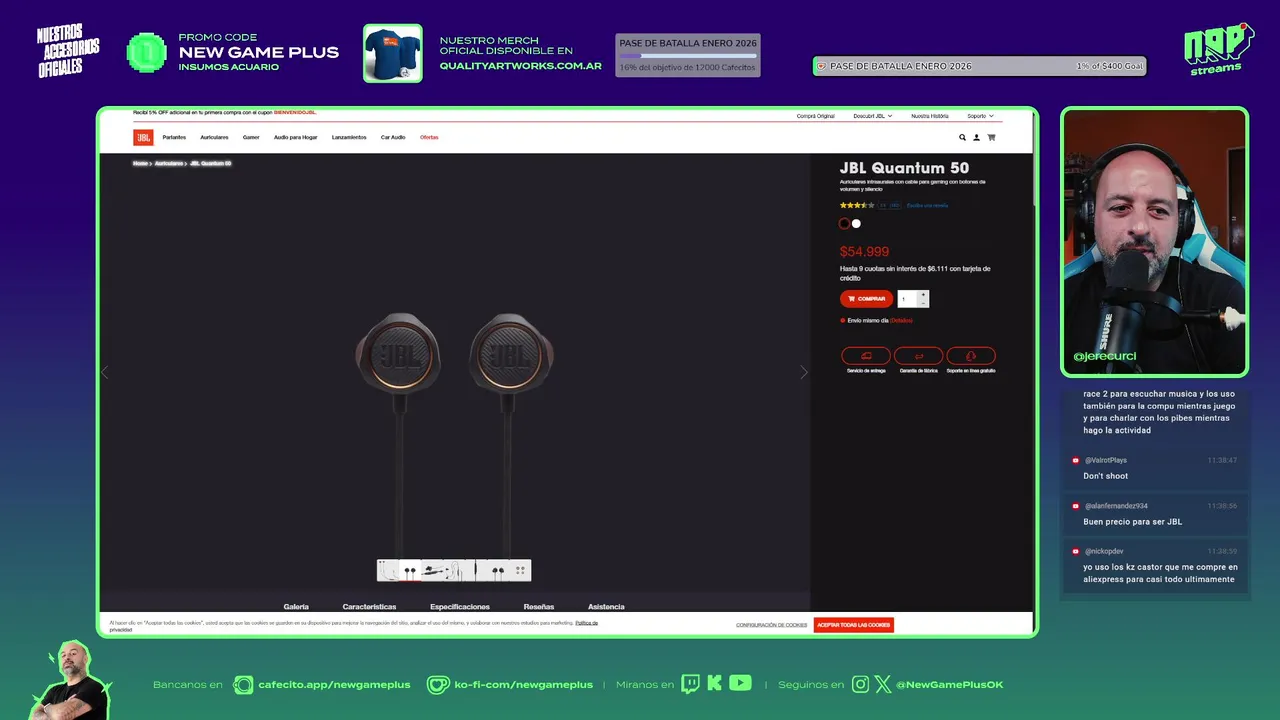This screenshot has width=1280, height=720.
Task: Click the Nuestra Historia link
Action: click(x=929, y=116)
